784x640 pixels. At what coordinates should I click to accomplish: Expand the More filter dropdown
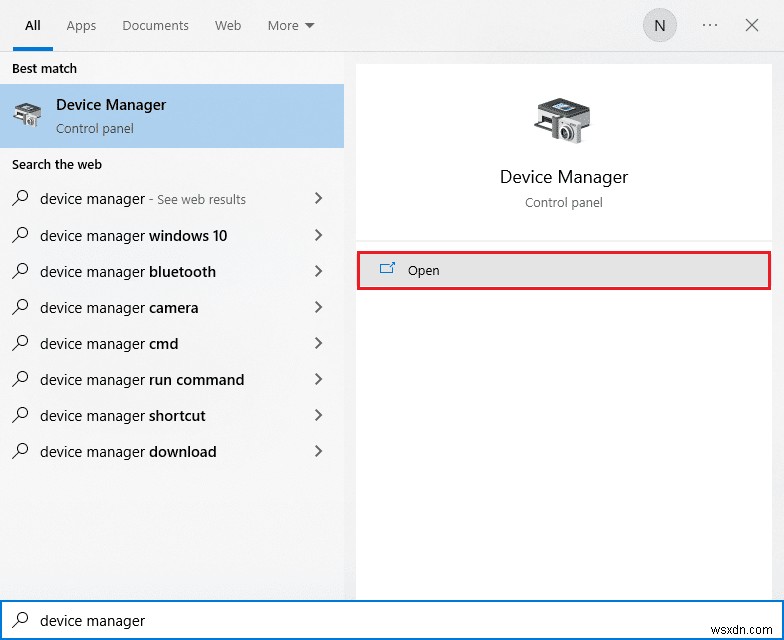pyautogui.click(x=291, y=26)
